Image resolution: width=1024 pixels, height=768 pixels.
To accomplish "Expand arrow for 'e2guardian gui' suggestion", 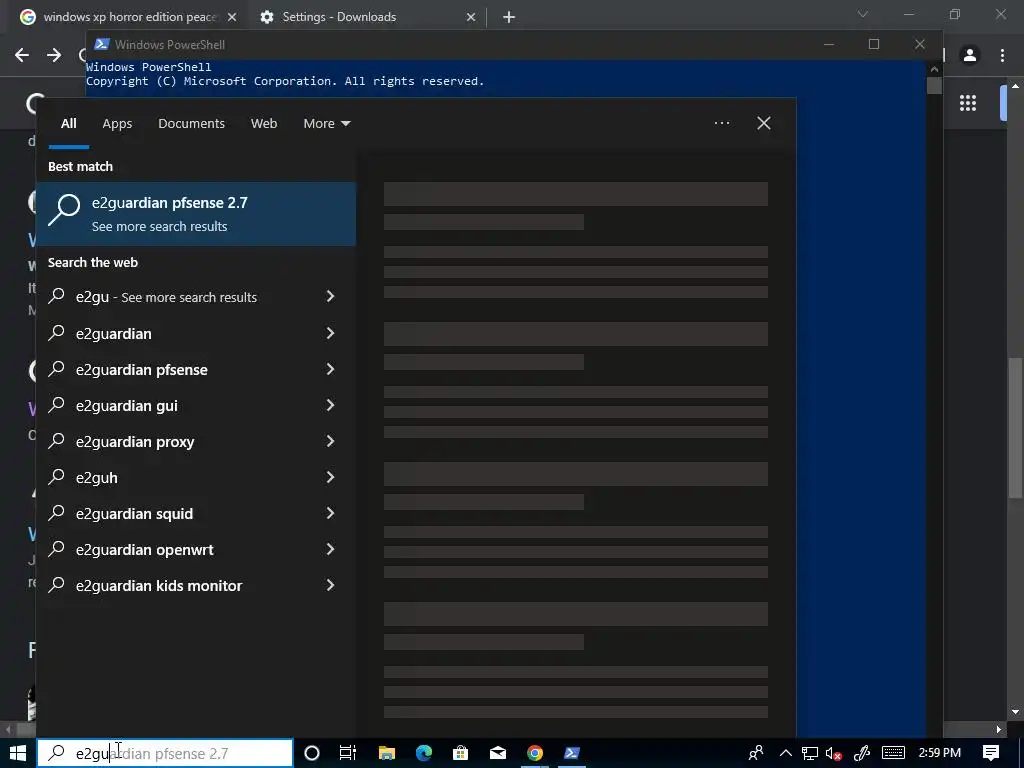I will click(x=330, y=405).
